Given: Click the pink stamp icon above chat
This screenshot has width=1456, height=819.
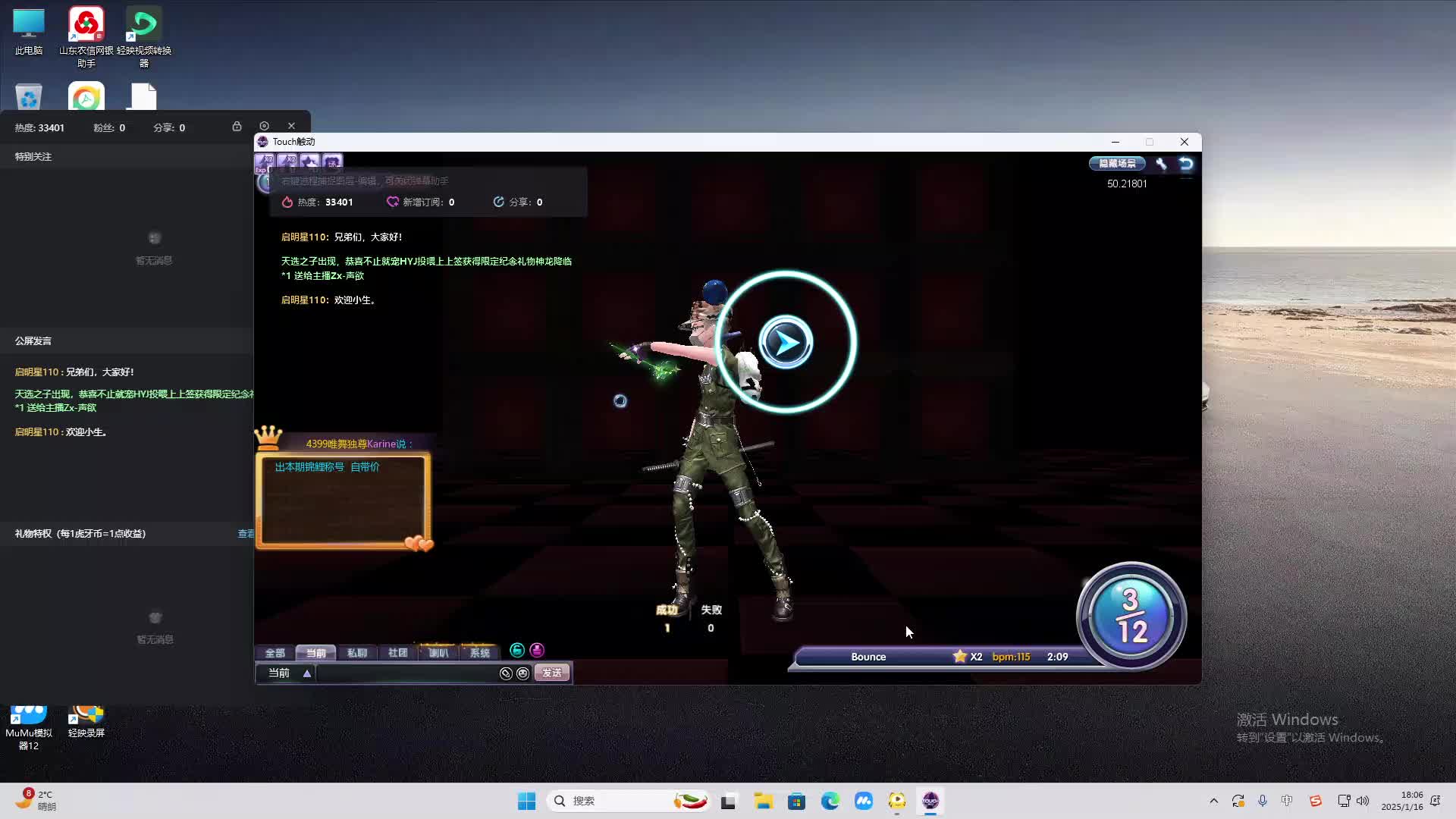Looking at the screenshot, I should 537,651.
